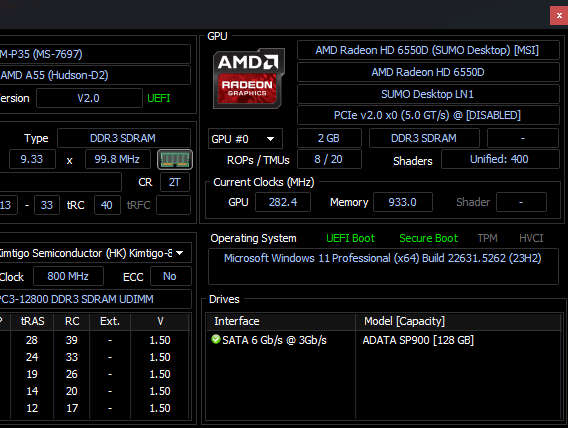Click the Interface column header in Drives
The height and width of the screenshot is (428, 568).
(281, 321)
